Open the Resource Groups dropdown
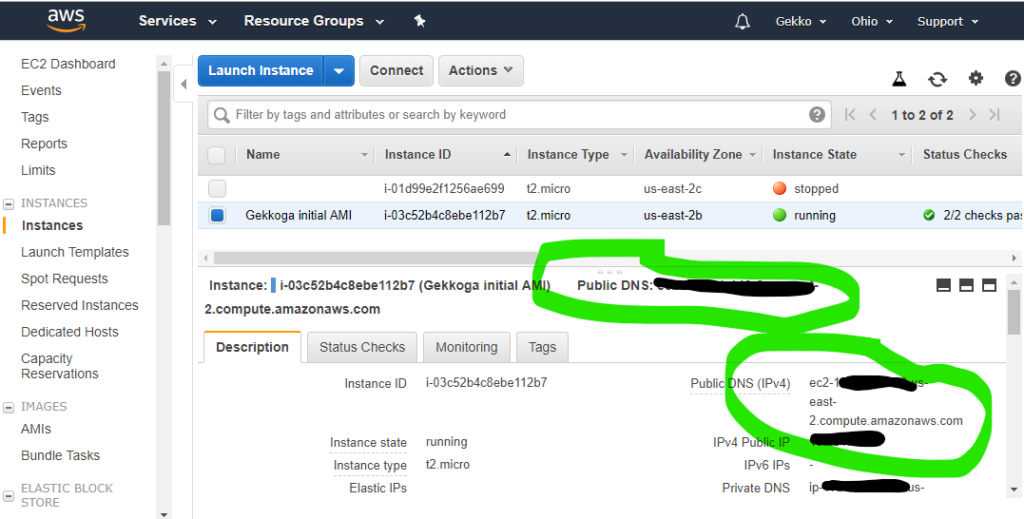 [x=313, y=21]
